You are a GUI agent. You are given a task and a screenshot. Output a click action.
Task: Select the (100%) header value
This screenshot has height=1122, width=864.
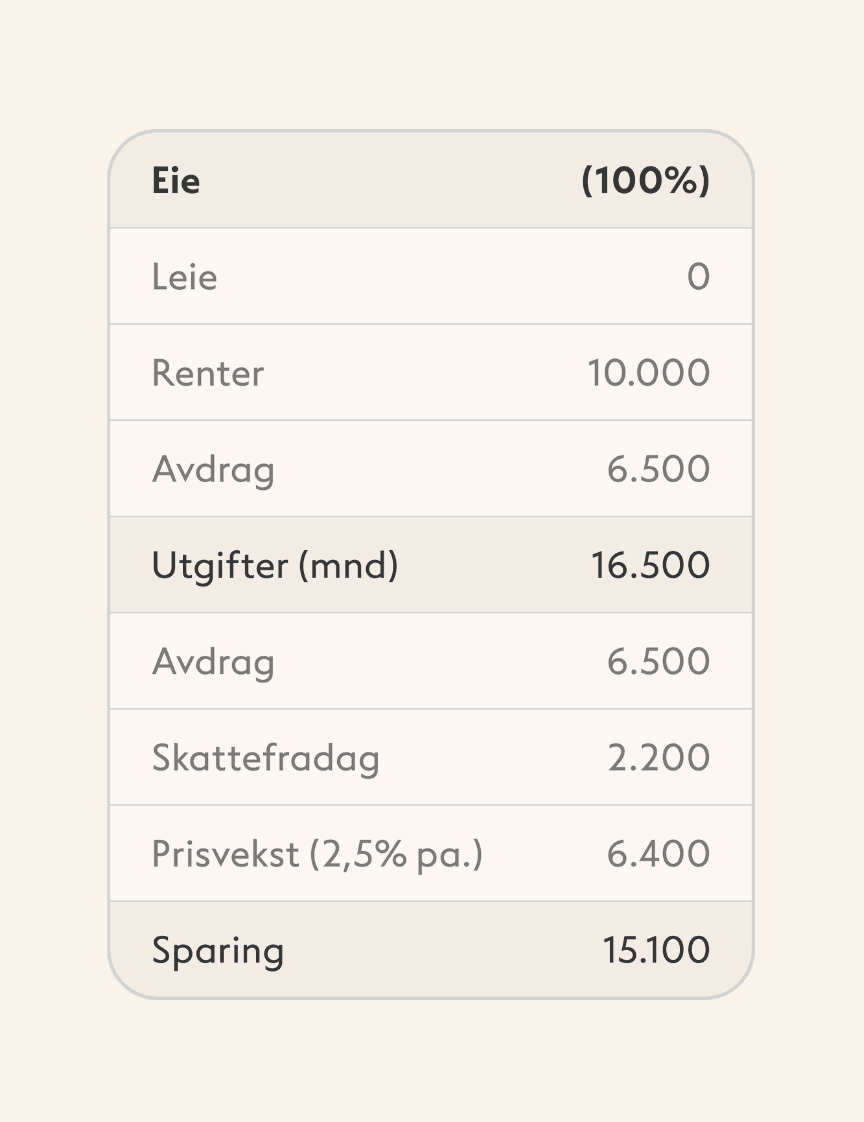point(645,181)
